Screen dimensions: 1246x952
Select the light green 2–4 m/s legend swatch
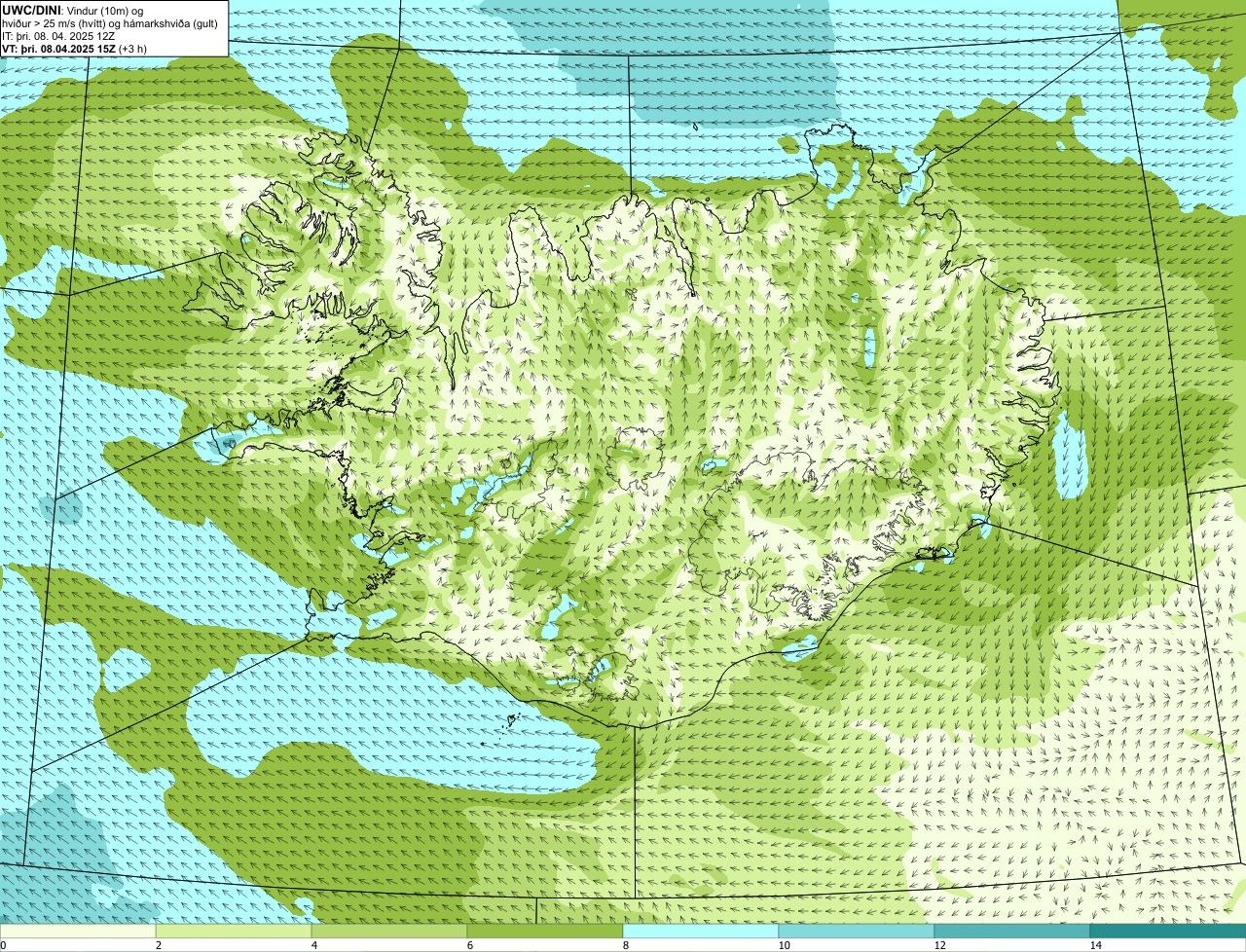point(234,931)
